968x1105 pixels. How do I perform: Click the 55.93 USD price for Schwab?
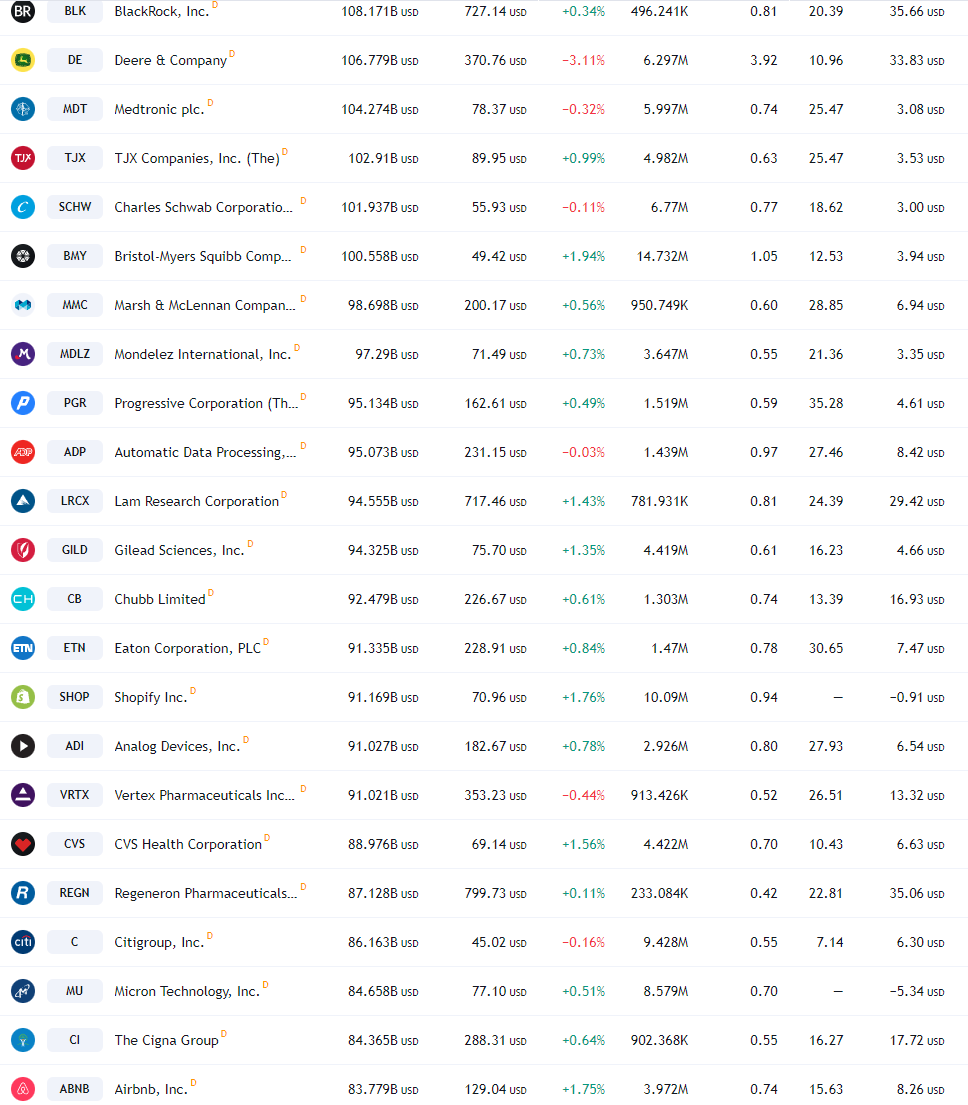499,208
